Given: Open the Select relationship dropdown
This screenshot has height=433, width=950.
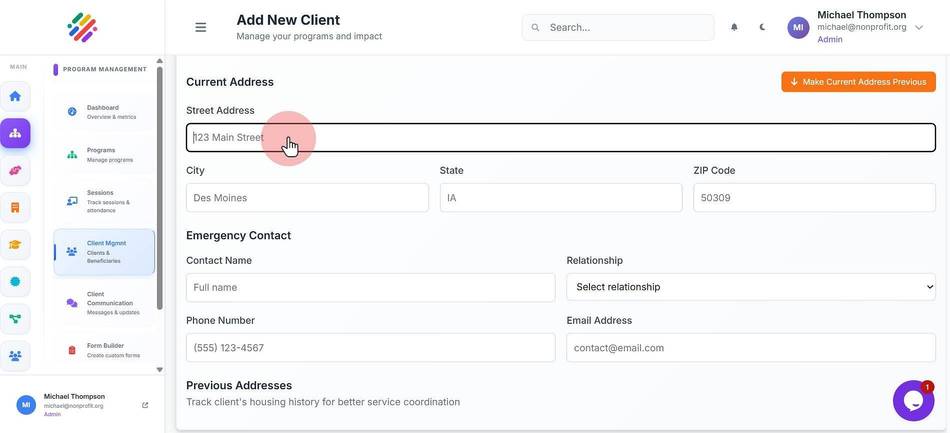Looking at the screenshot, I should pyautogui.click(x=751, y=287).
